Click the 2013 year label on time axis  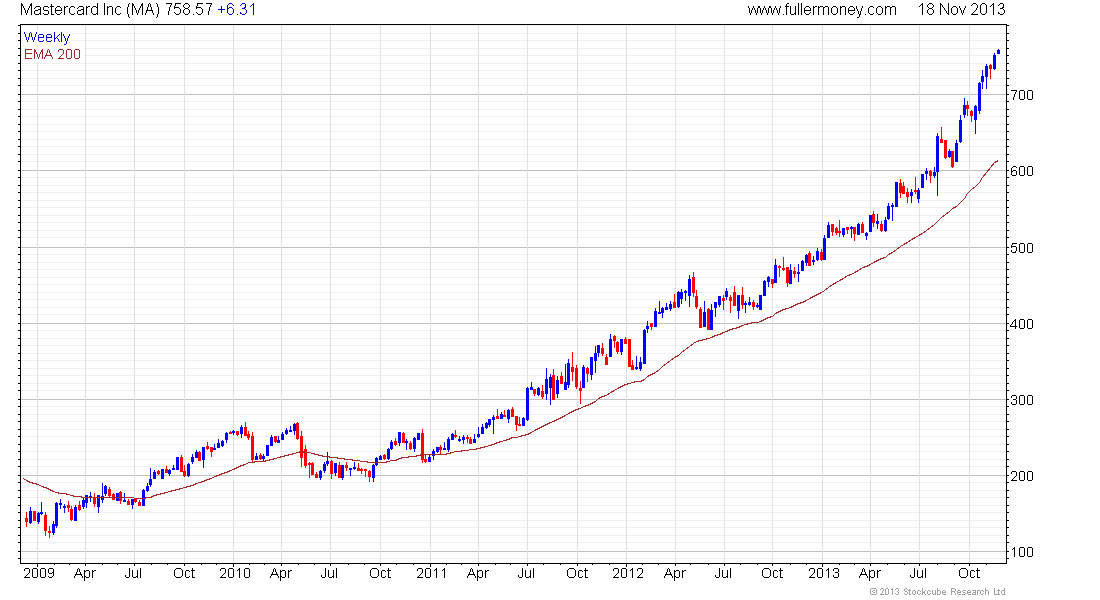pyautogui.click(x=824, y=573)
